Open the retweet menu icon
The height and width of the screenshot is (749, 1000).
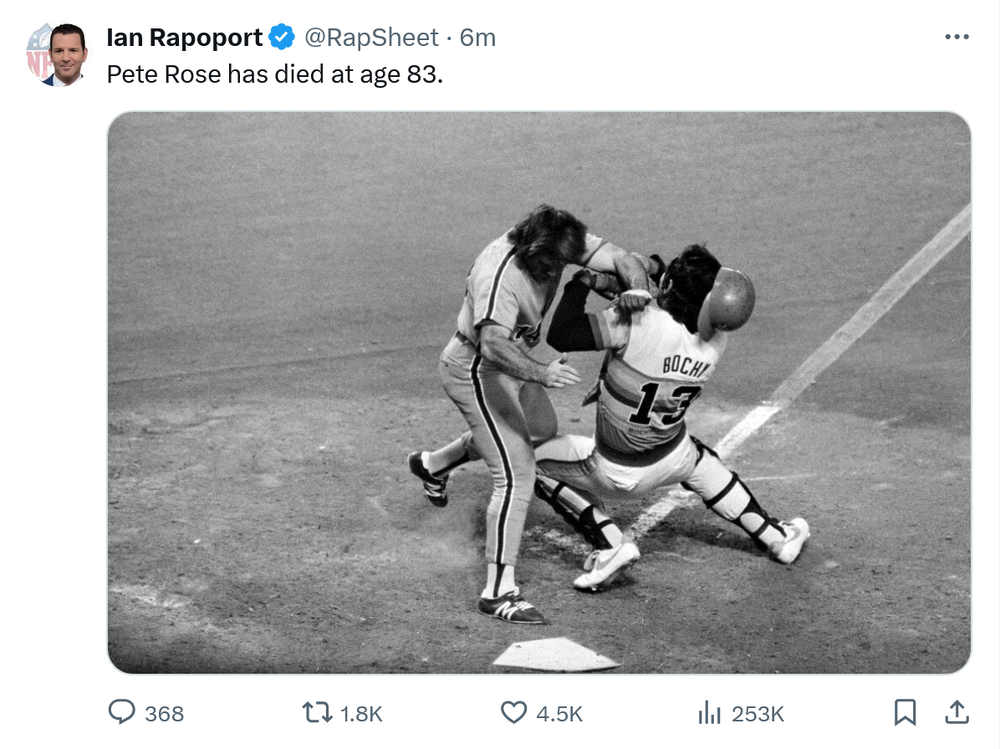pos(316,712)
